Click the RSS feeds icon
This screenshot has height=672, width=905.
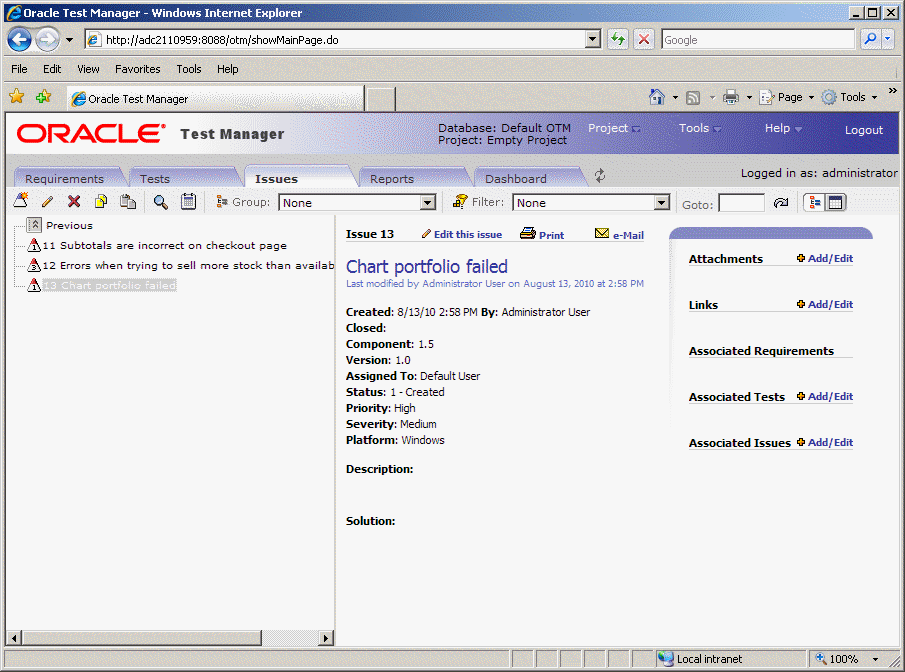click(x=693, y=98)
